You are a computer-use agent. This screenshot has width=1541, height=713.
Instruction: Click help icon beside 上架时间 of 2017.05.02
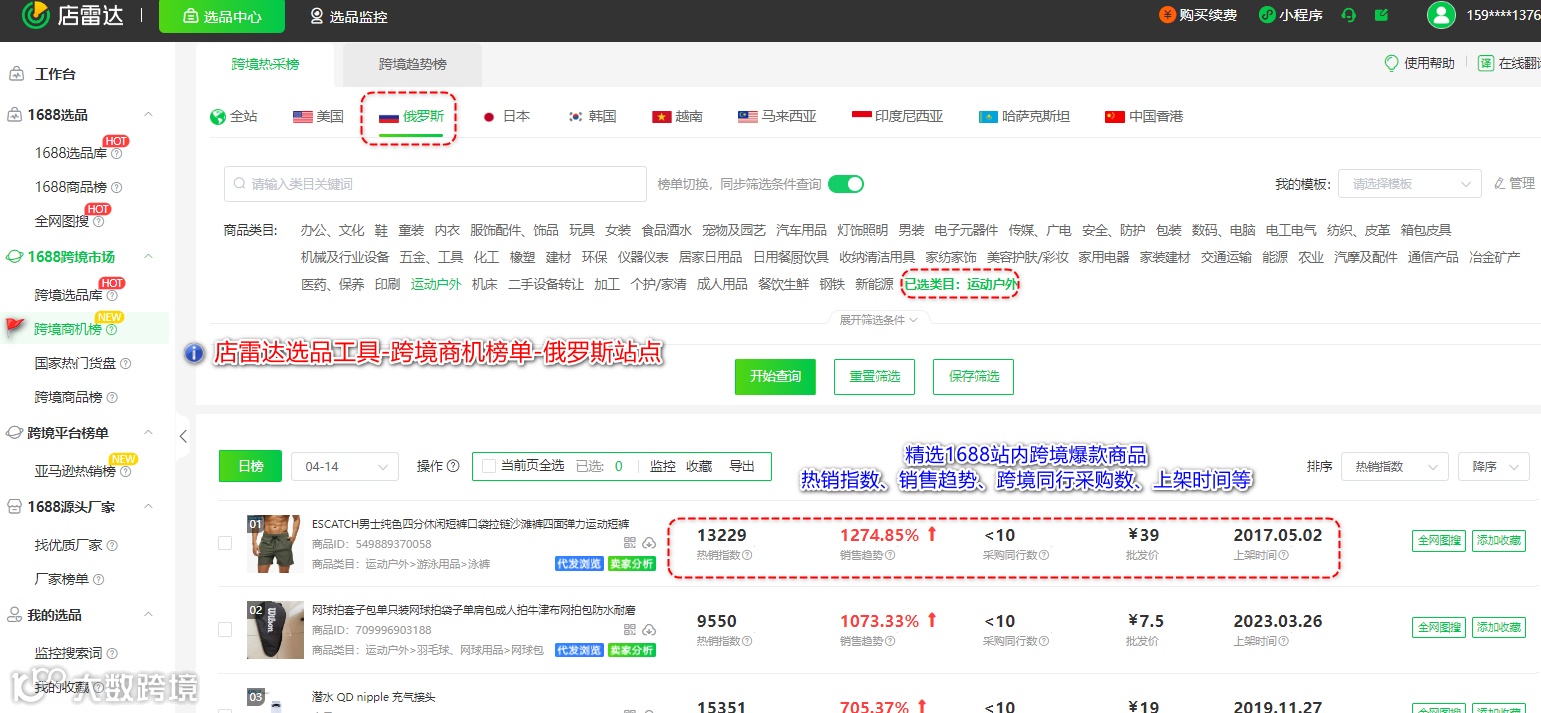1283,555
